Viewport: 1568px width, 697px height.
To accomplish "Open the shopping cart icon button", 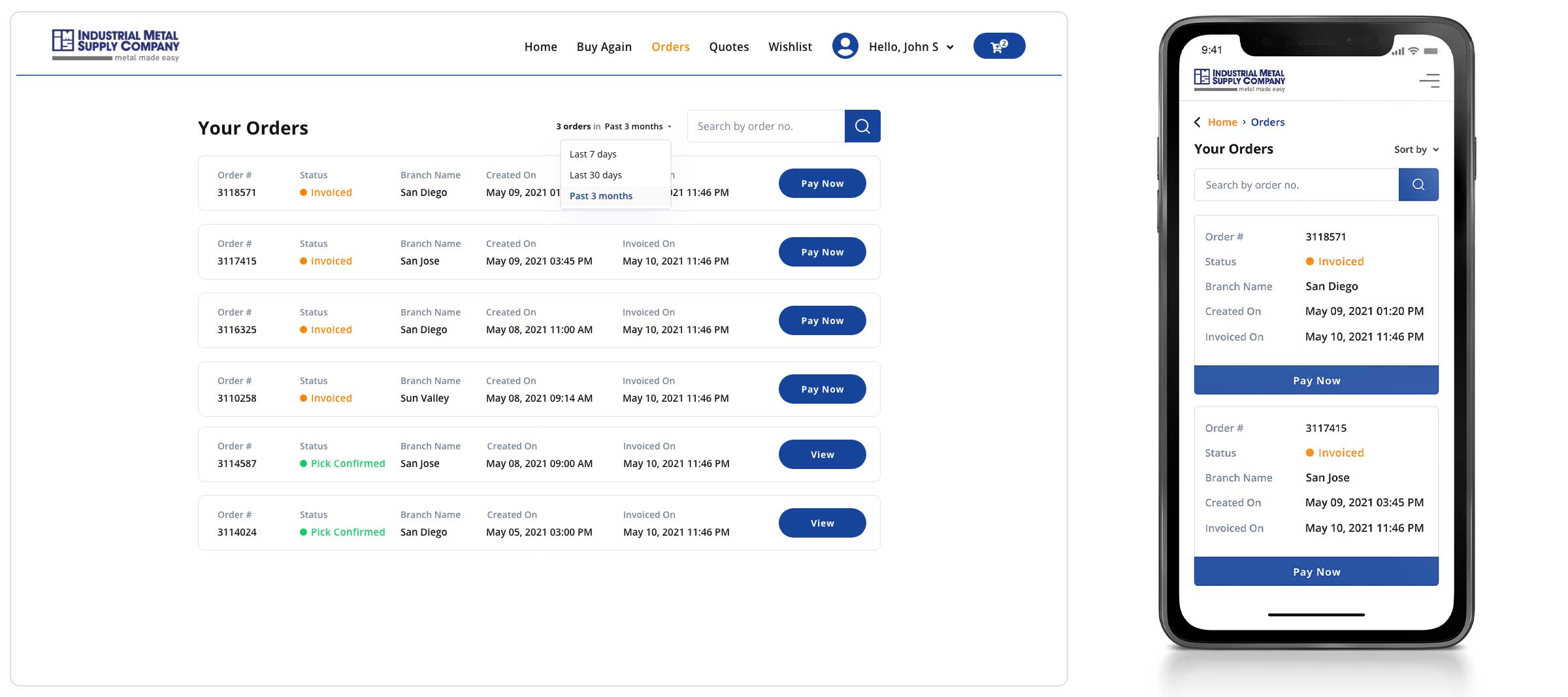I will [x=998, y=46].
